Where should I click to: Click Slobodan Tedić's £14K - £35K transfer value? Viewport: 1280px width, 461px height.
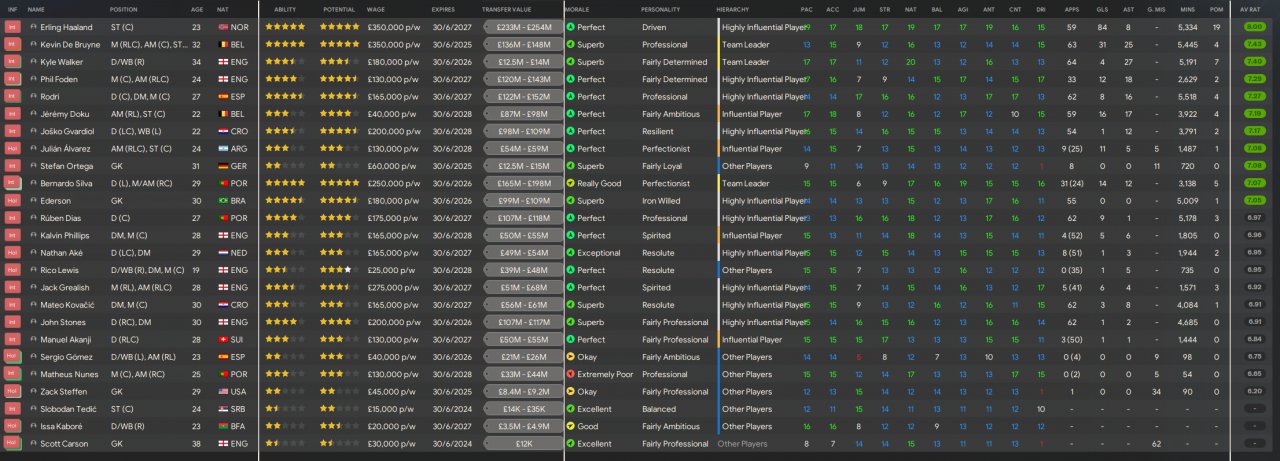[523, 410]
